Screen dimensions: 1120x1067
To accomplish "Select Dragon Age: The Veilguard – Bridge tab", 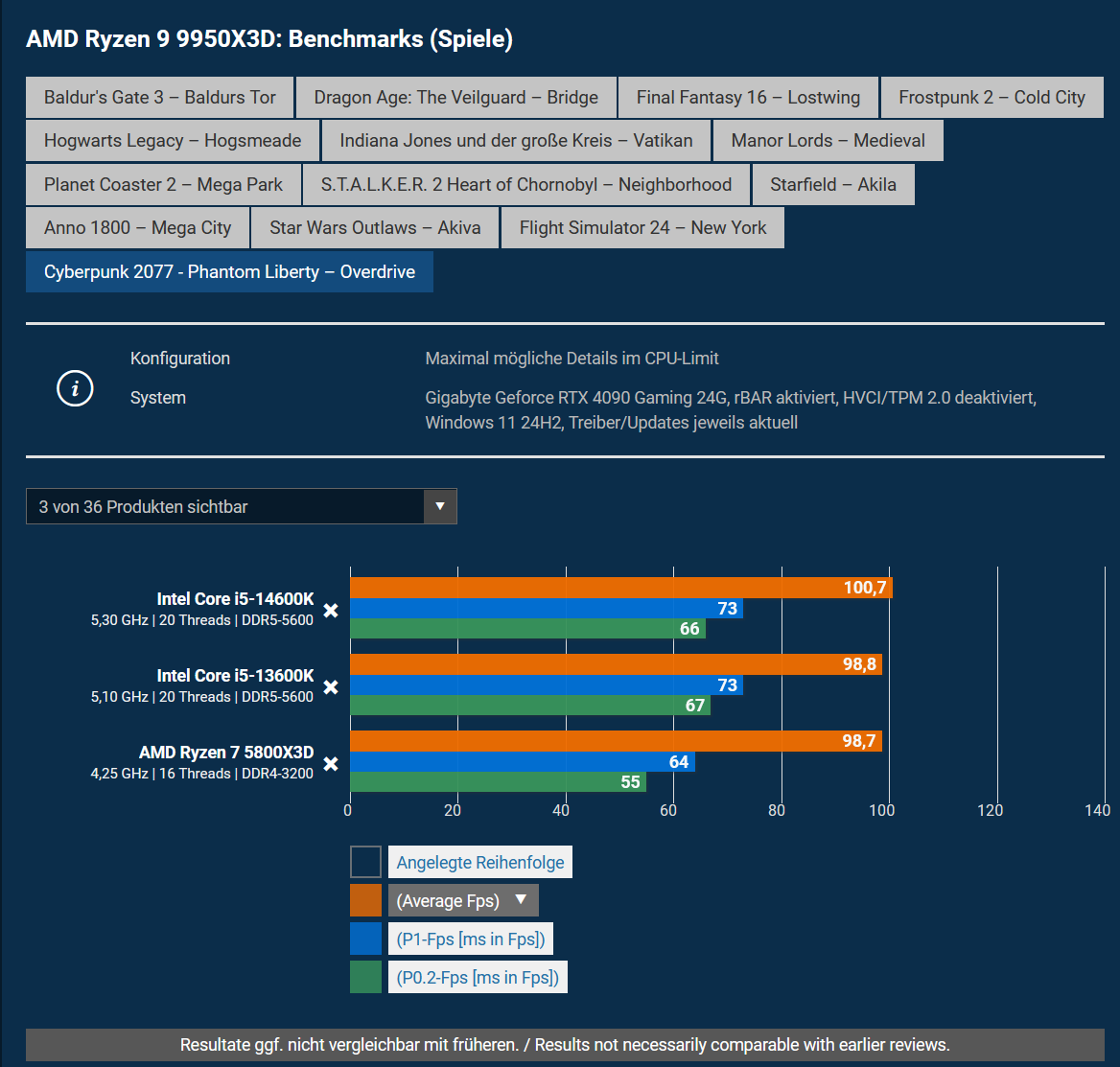I will point(455,97).
